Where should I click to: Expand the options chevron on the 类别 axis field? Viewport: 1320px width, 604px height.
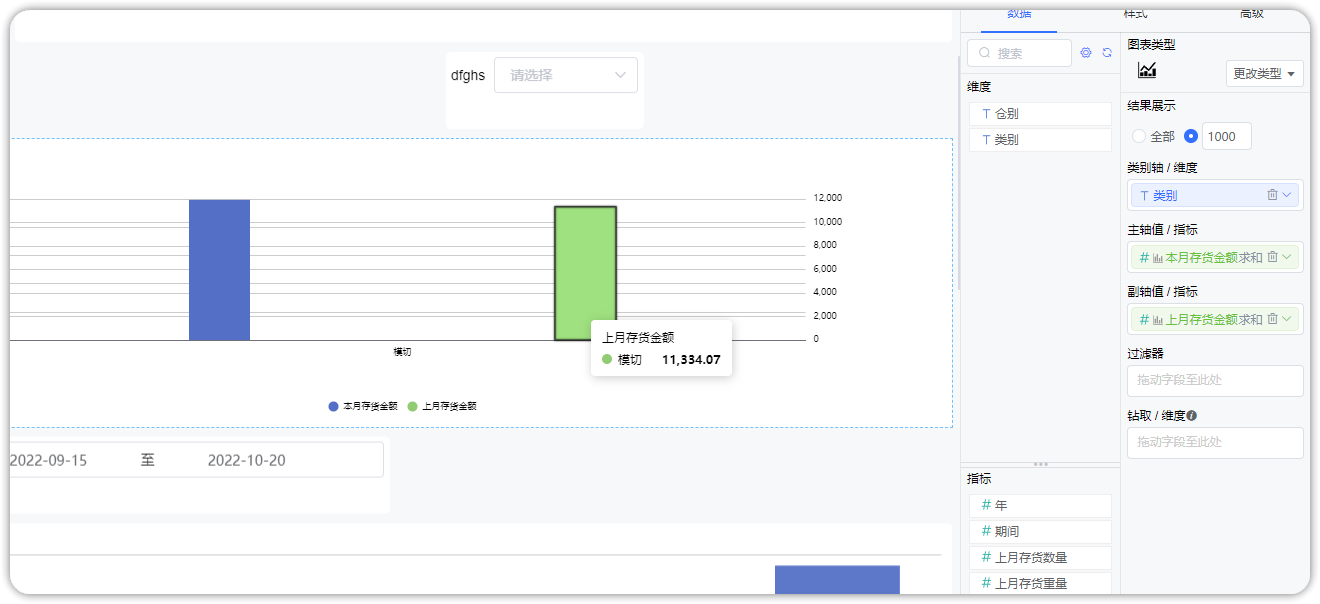pos(1287,195)
